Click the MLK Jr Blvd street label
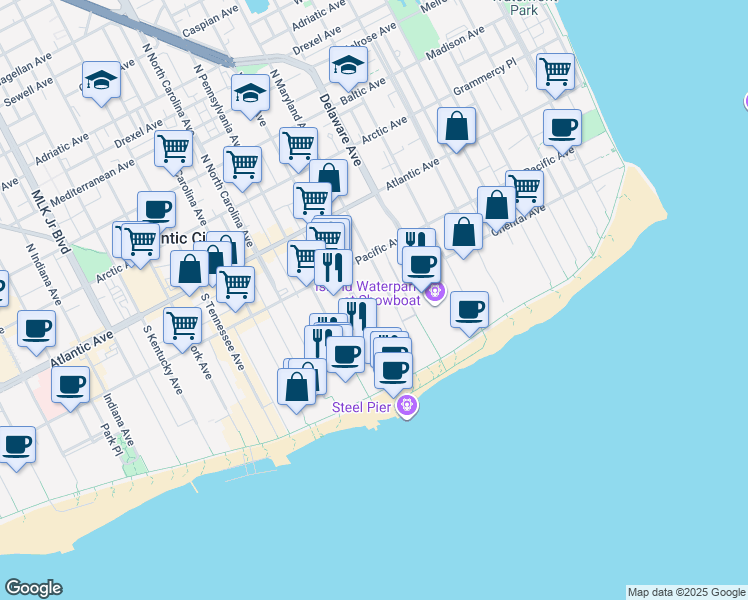The width and height of the screenshot is (748, 600). tap(49, 221)
